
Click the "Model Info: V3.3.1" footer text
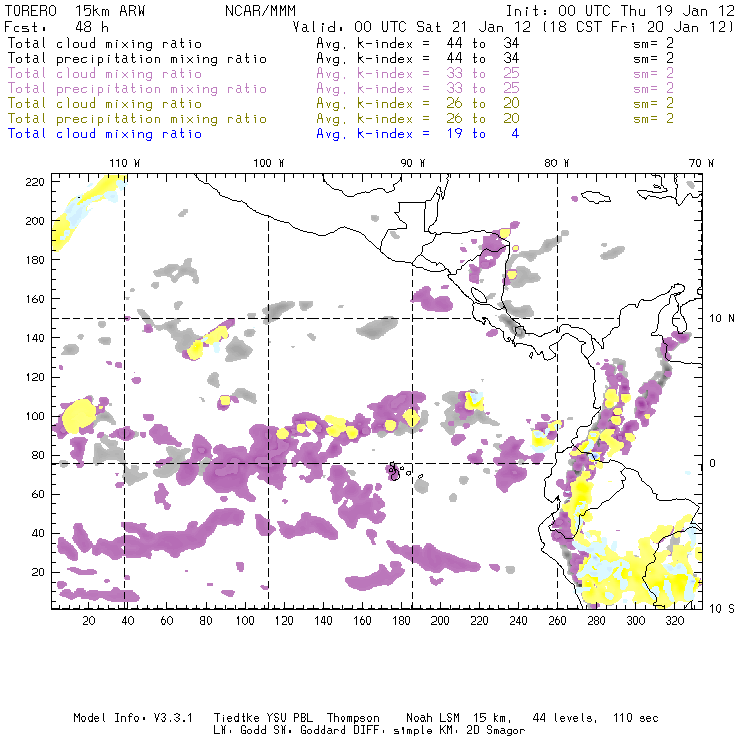click(x=133, y=718)
